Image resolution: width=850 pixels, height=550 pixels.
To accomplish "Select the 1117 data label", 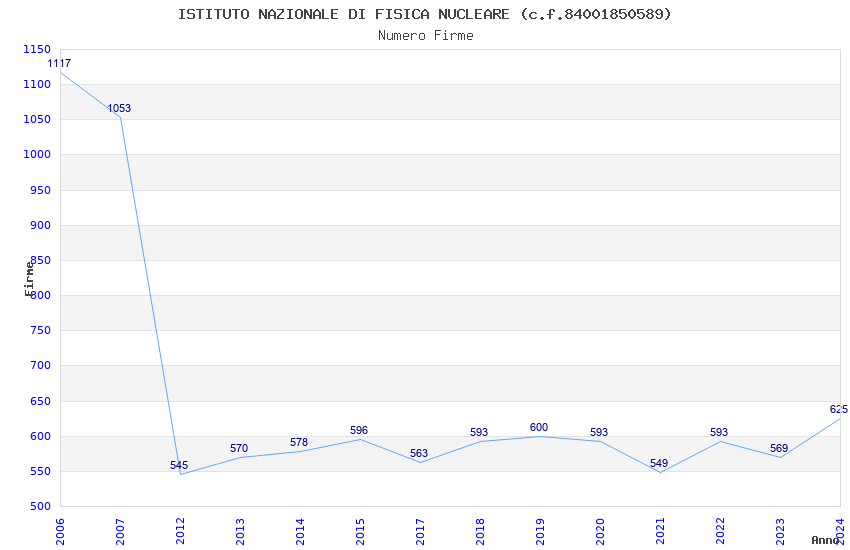I will click(59, 63).
